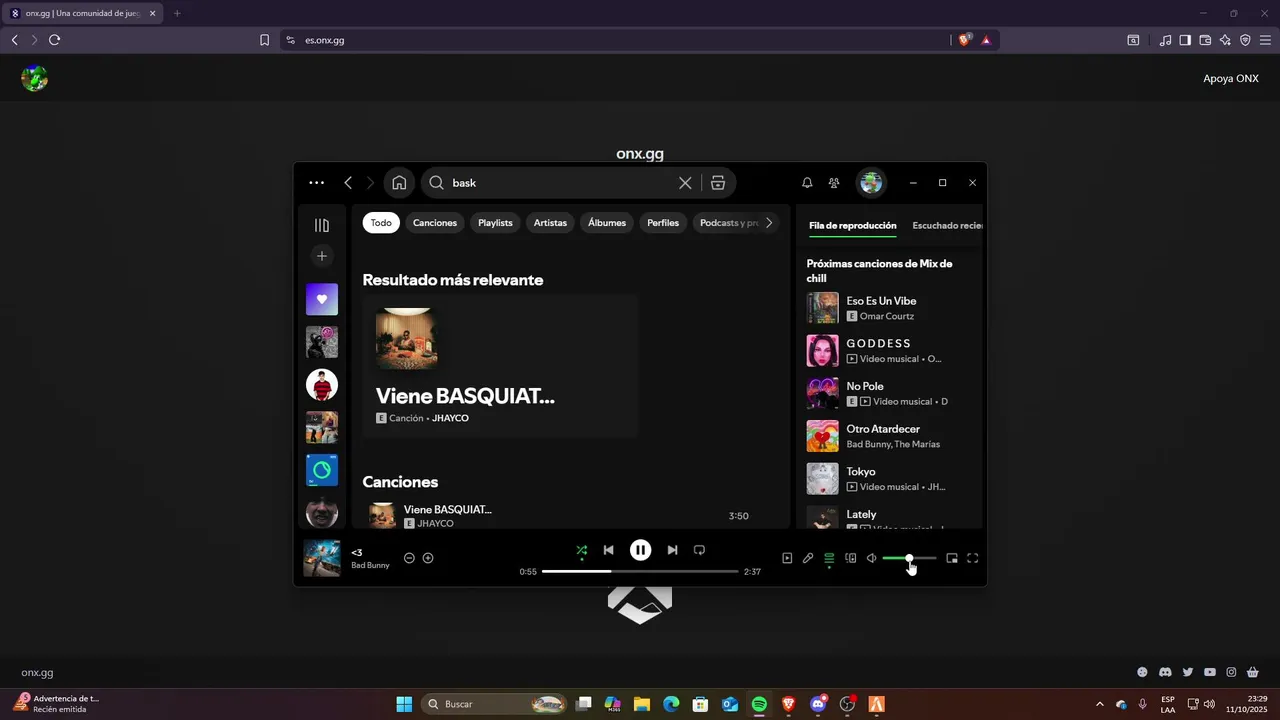Open the Liked Songs playlist
1280x720 pixels.
[322, 299]
